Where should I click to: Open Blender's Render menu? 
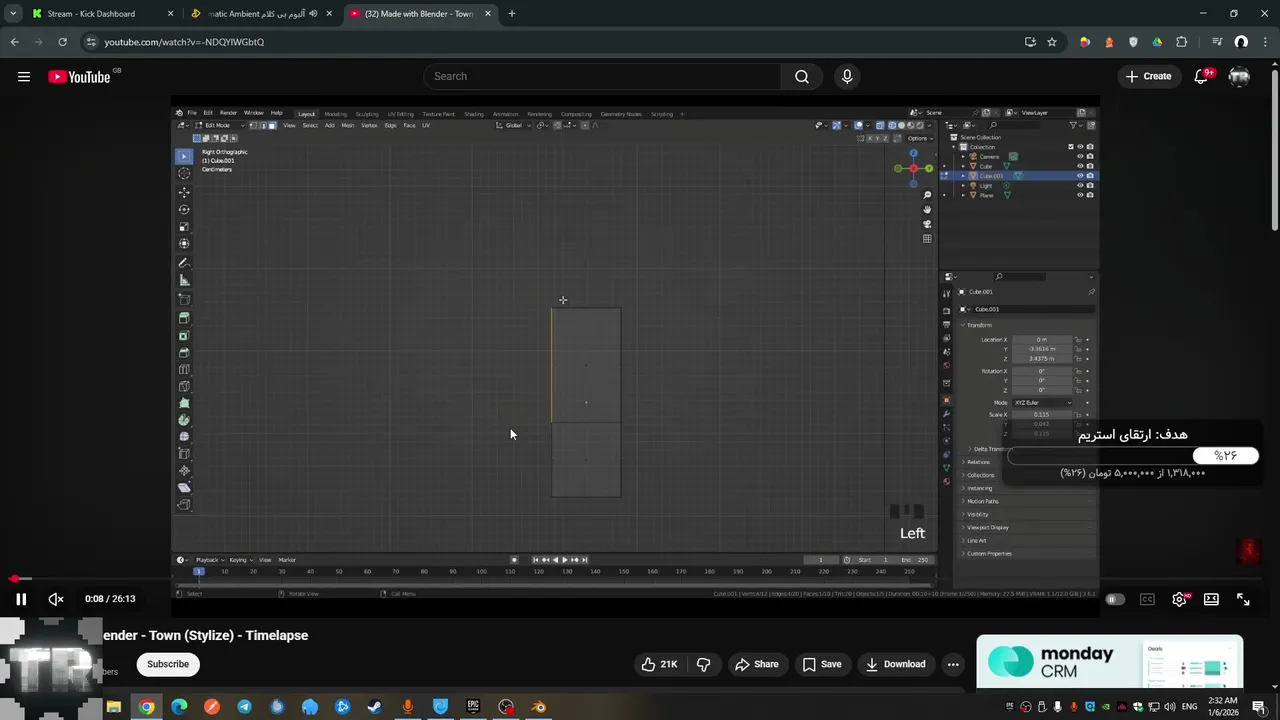(x=228, y=113)
